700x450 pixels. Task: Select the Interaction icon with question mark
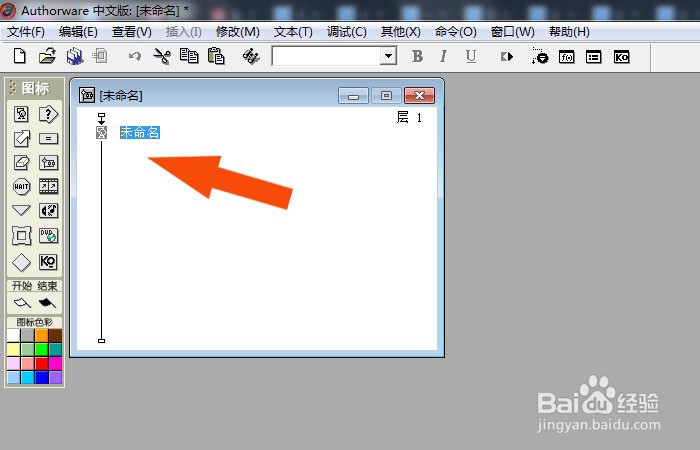tap(48, 114)
